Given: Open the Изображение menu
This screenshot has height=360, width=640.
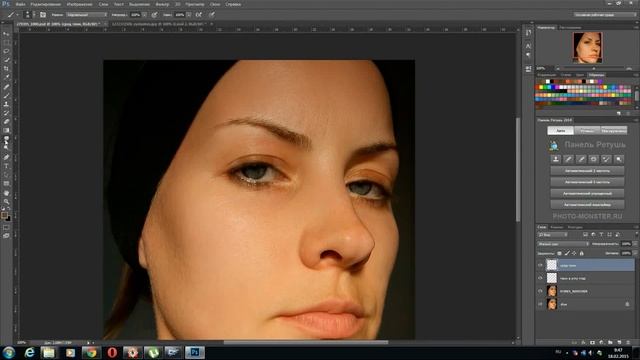Looking at the screenshot, I should [80, 4].
